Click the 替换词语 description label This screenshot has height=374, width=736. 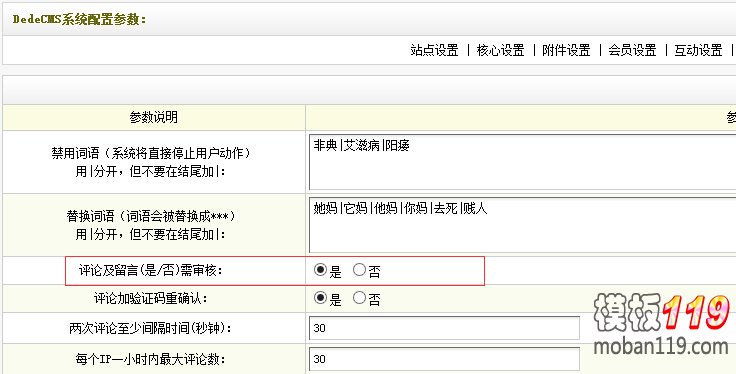[151, 225]
